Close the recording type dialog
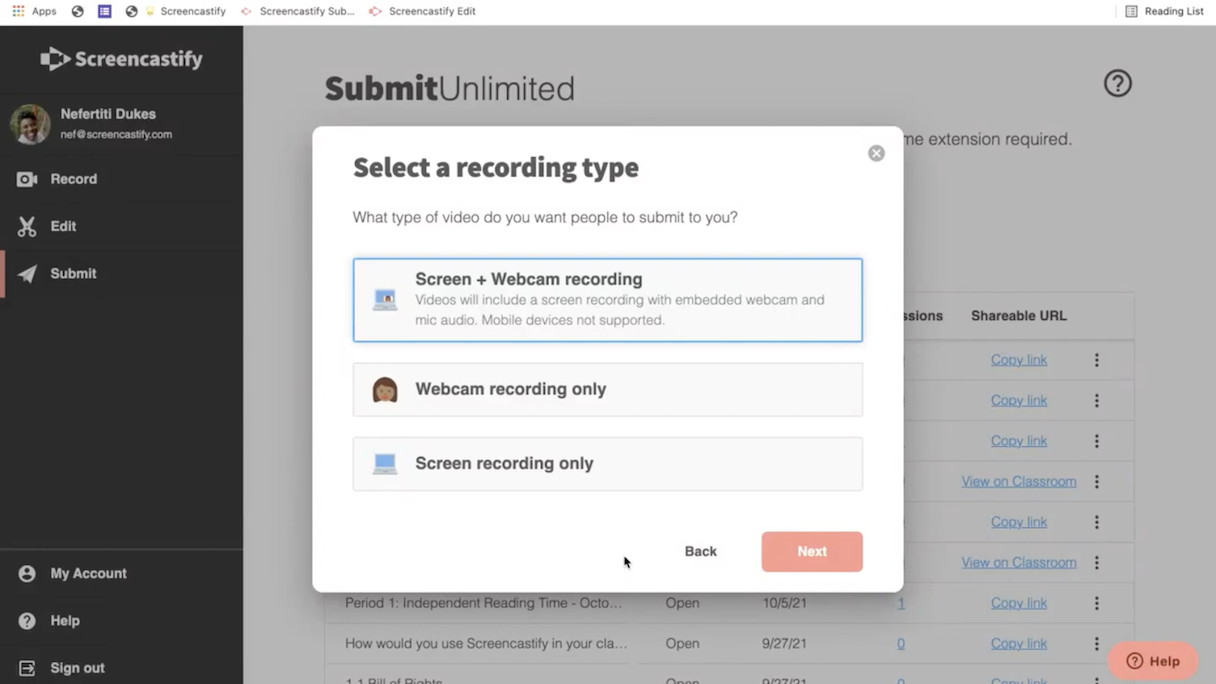 tap(876, 153)
